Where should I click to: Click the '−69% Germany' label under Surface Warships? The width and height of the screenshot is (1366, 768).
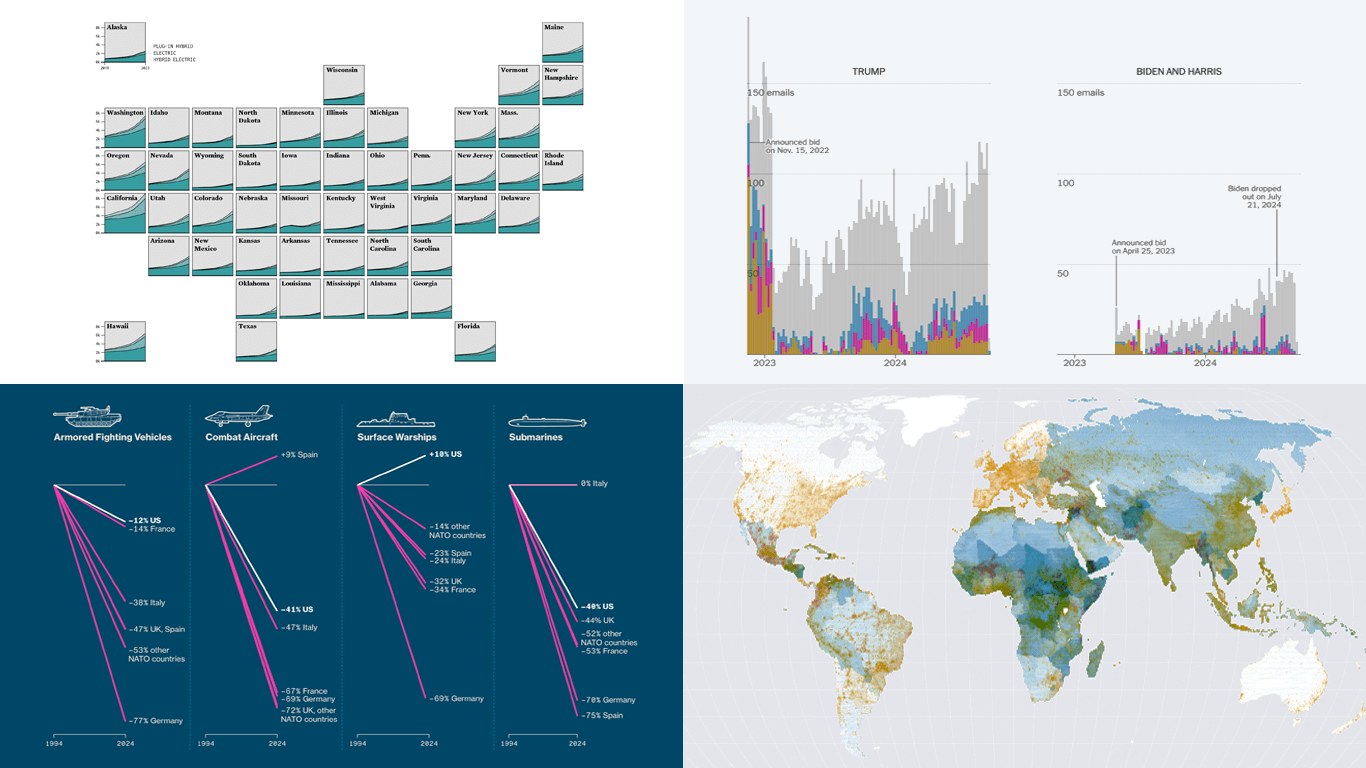pyautogui.click(x=457, y=699)
